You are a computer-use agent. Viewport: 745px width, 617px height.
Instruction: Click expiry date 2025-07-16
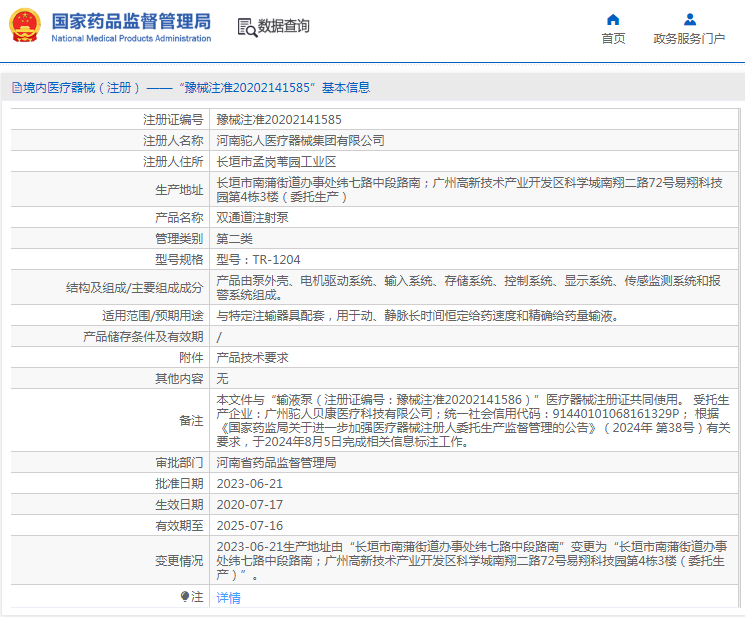tap(249, 525)
